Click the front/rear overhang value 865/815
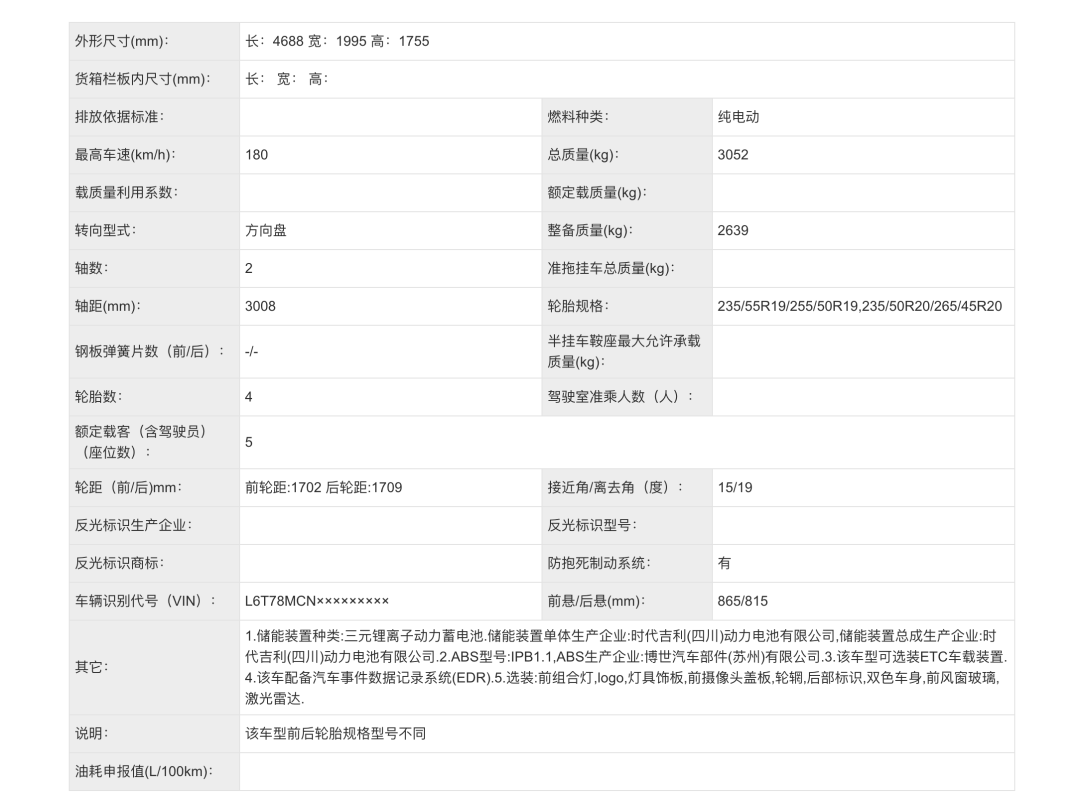 coord(742,601)
